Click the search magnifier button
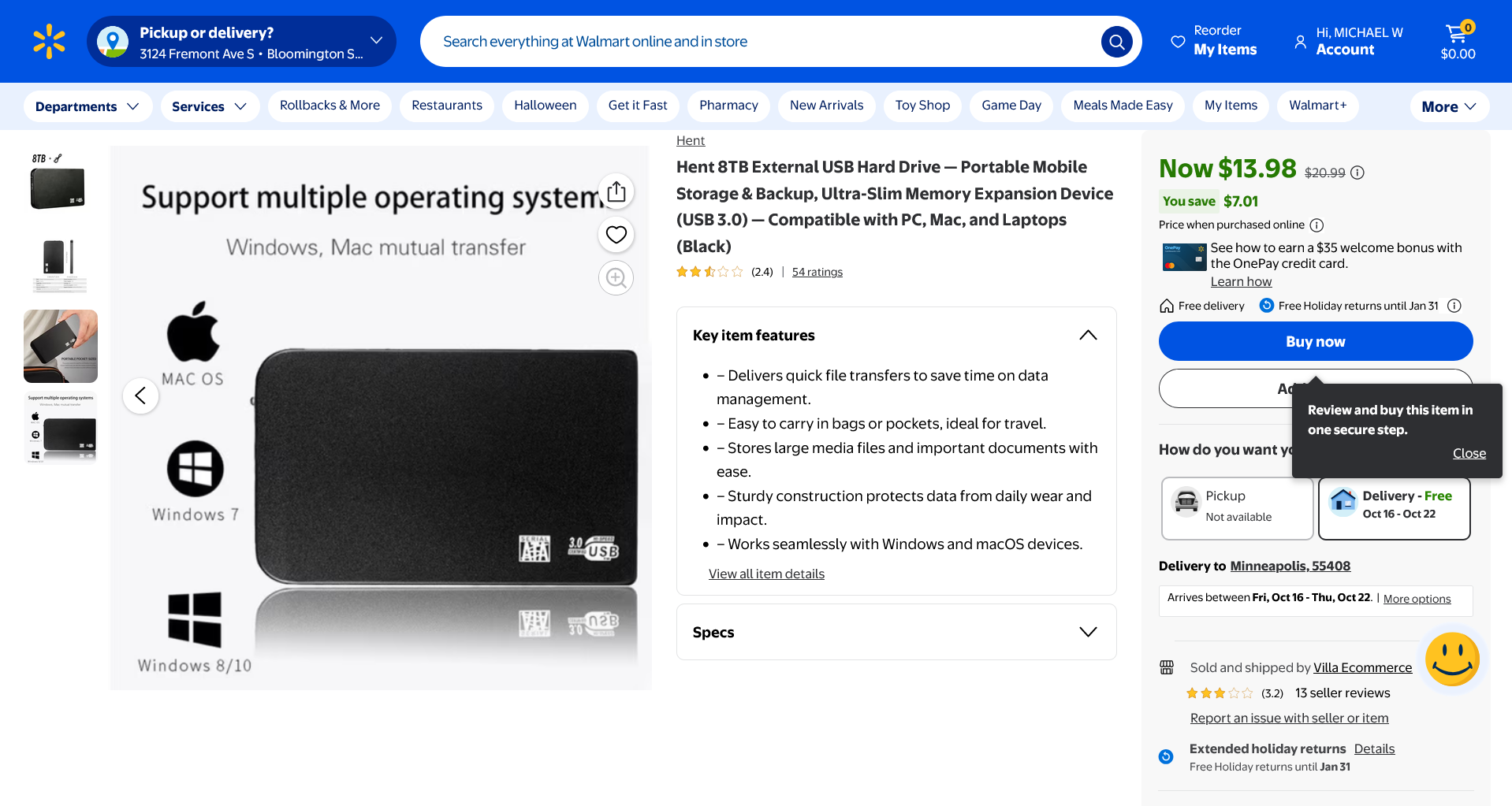This screenshot has width=1512, height=806. (1116, 42)
